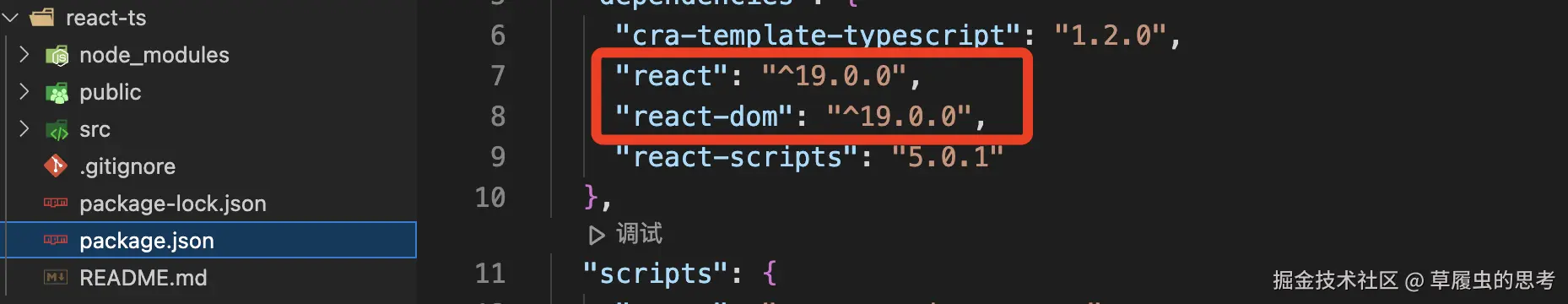Select the src folder name
The width and height of the screenshot is (1568, 304).
(x=95, y=129)
